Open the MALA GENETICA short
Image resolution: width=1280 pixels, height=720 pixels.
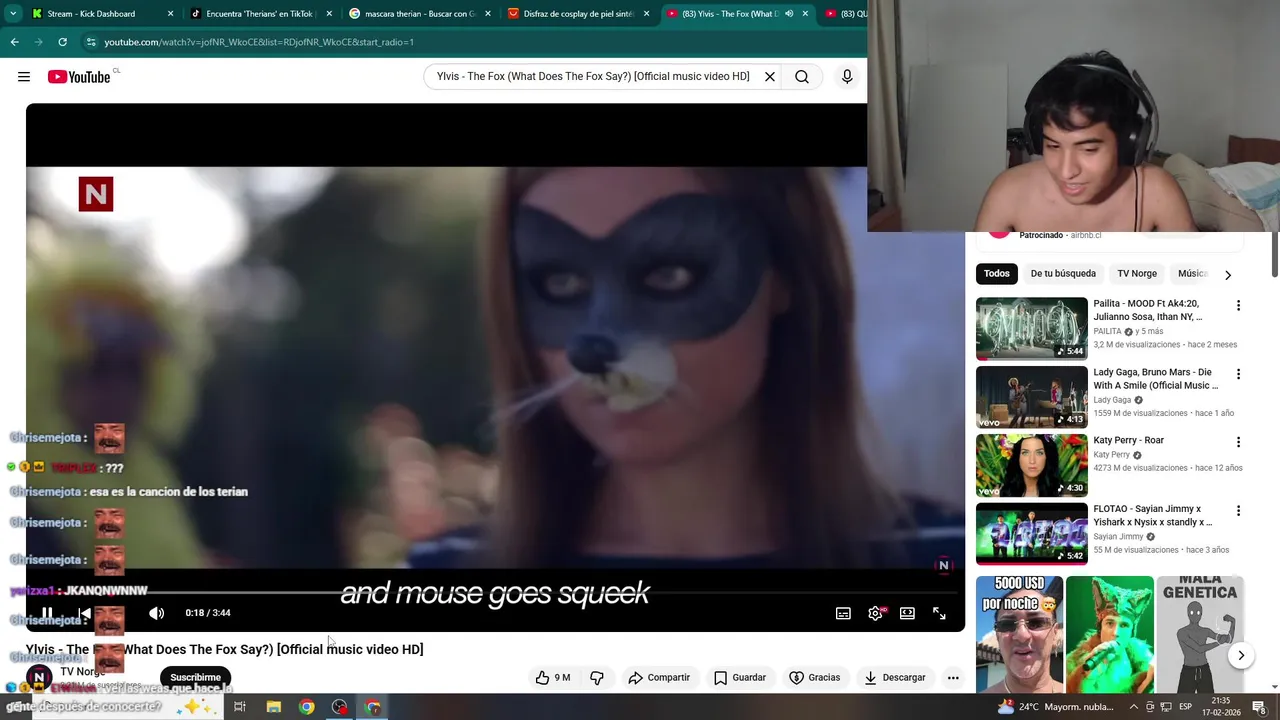click(1200, 634)
